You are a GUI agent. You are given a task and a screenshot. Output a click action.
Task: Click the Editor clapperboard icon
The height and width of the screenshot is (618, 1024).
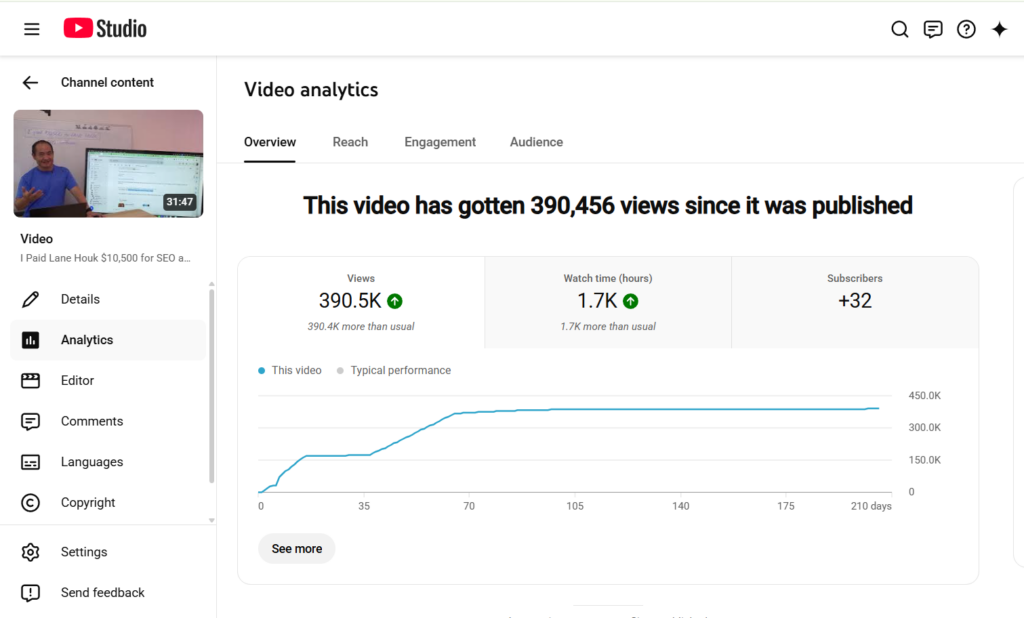[30, 380]
